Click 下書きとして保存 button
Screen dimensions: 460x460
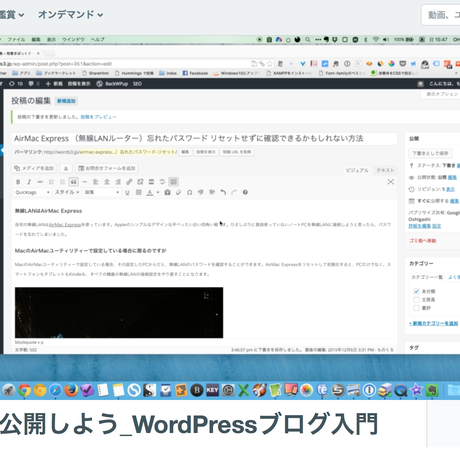pyautogui.click(x=430, y=153)
